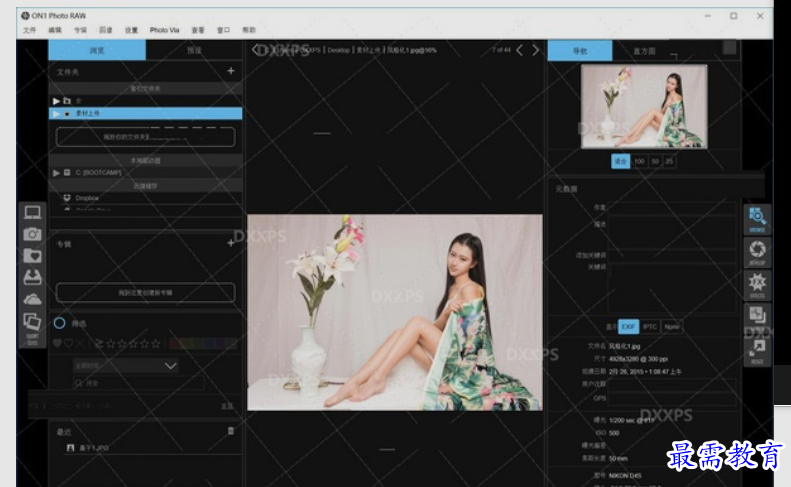Click the color label filter swatches
791x487 pixels.
click(204, 343)
